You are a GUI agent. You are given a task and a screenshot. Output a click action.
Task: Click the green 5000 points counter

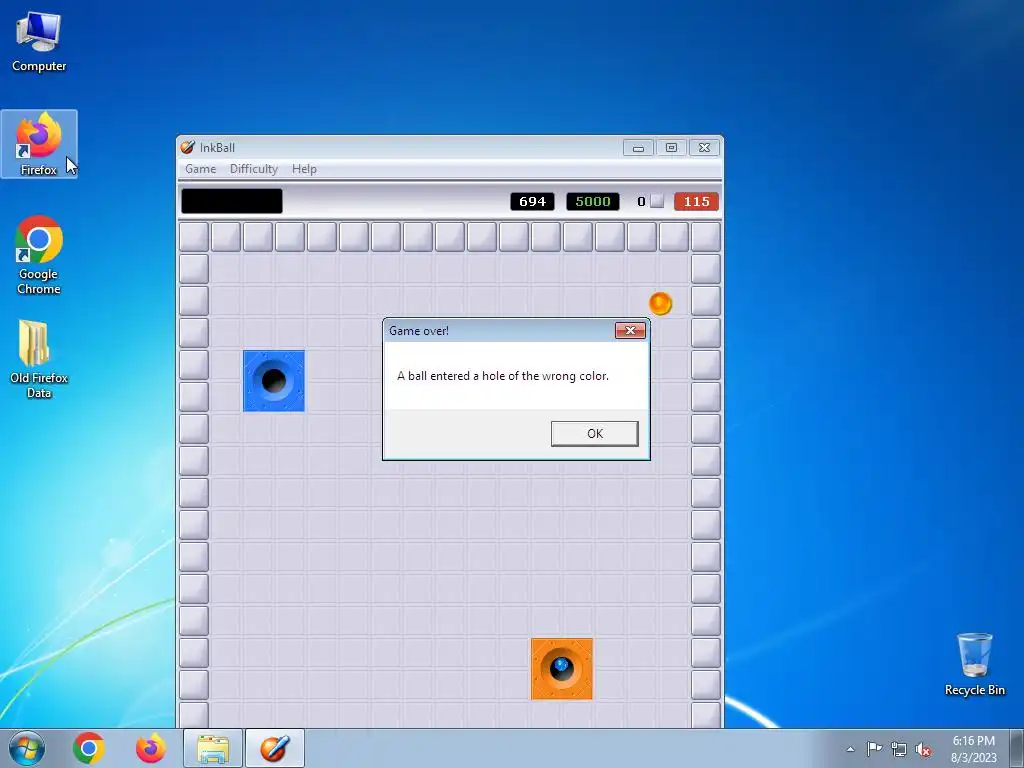coord(592,201)
